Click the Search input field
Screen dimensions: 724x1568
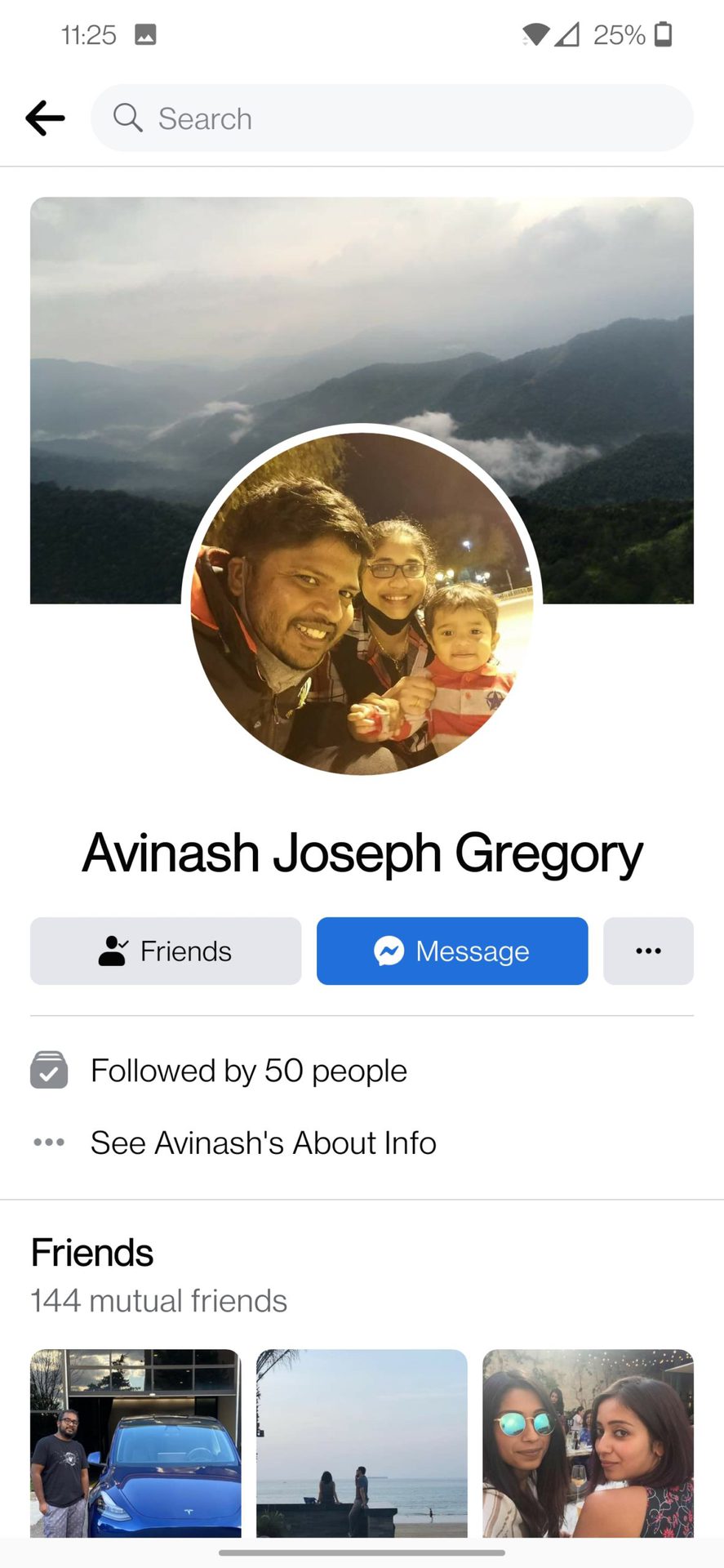pyautogui.click(x=392, y=118)
